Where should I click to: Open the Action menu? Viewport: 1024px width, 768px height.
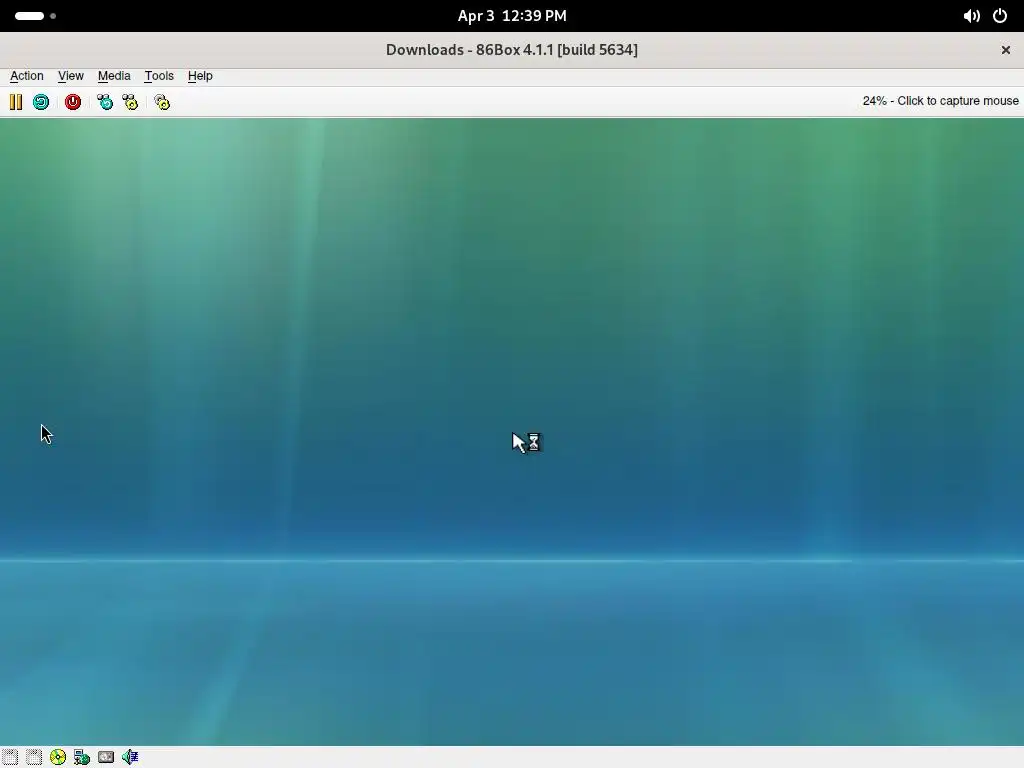point(27,76)
